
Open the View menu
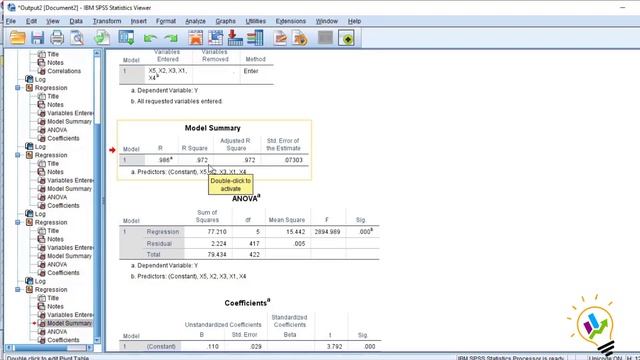[x=53, y=21]
